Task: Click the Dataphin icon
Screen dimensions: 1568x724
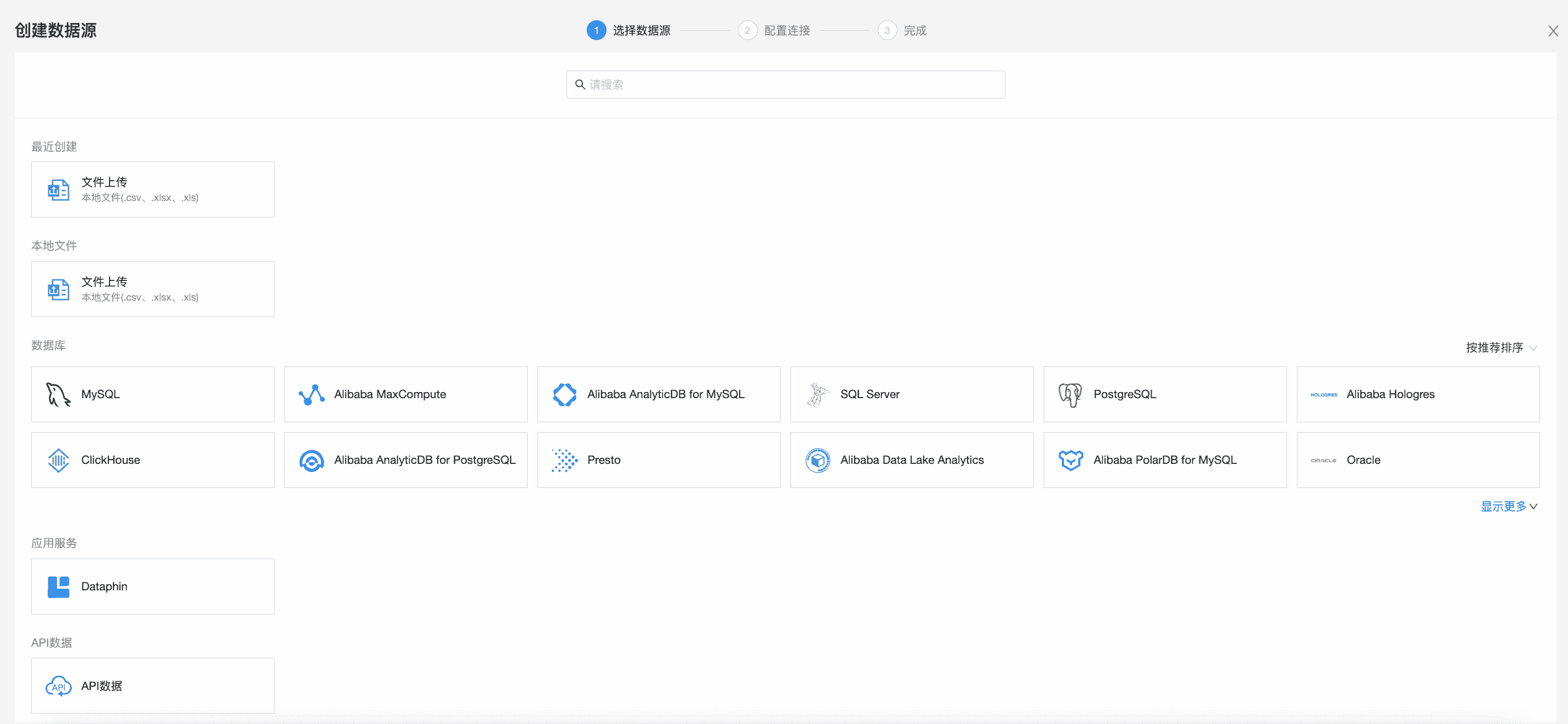Action: (x=59, y=587)
